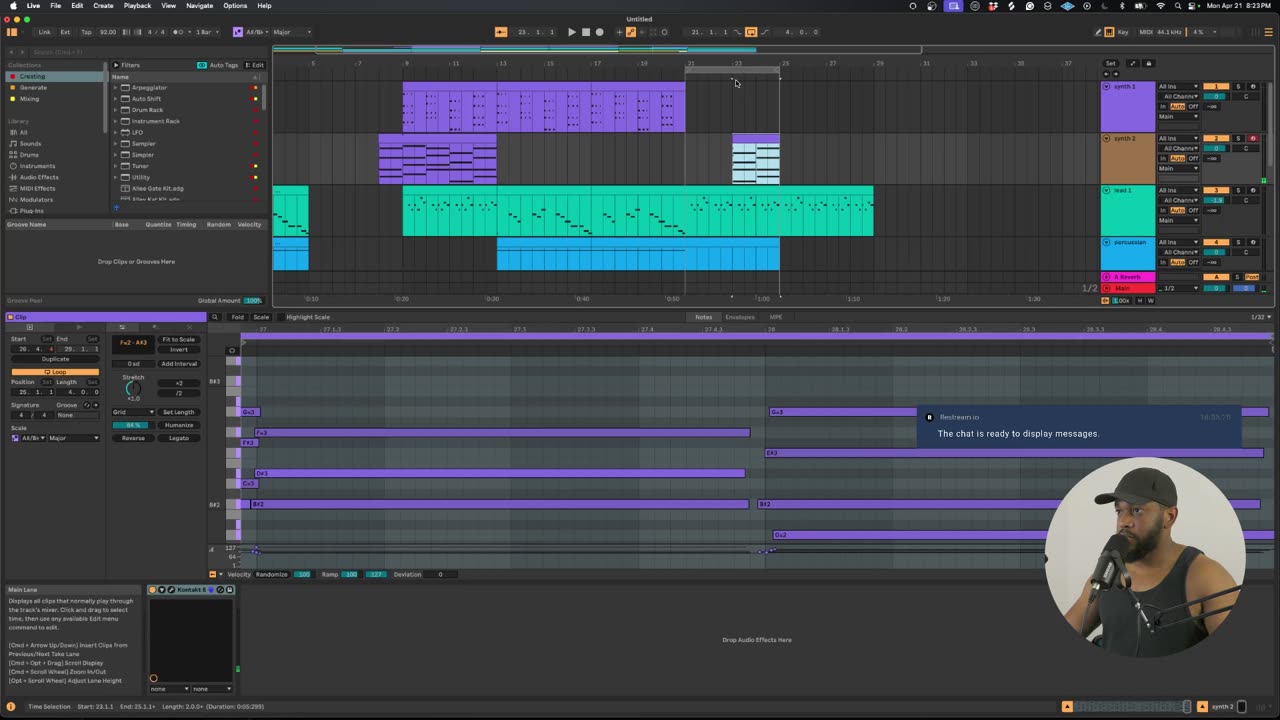Click the Lock Envelopes padlock icon
Viewport: 1280px width, 720px height.
pyautogui.click(x=1148, y=63)
